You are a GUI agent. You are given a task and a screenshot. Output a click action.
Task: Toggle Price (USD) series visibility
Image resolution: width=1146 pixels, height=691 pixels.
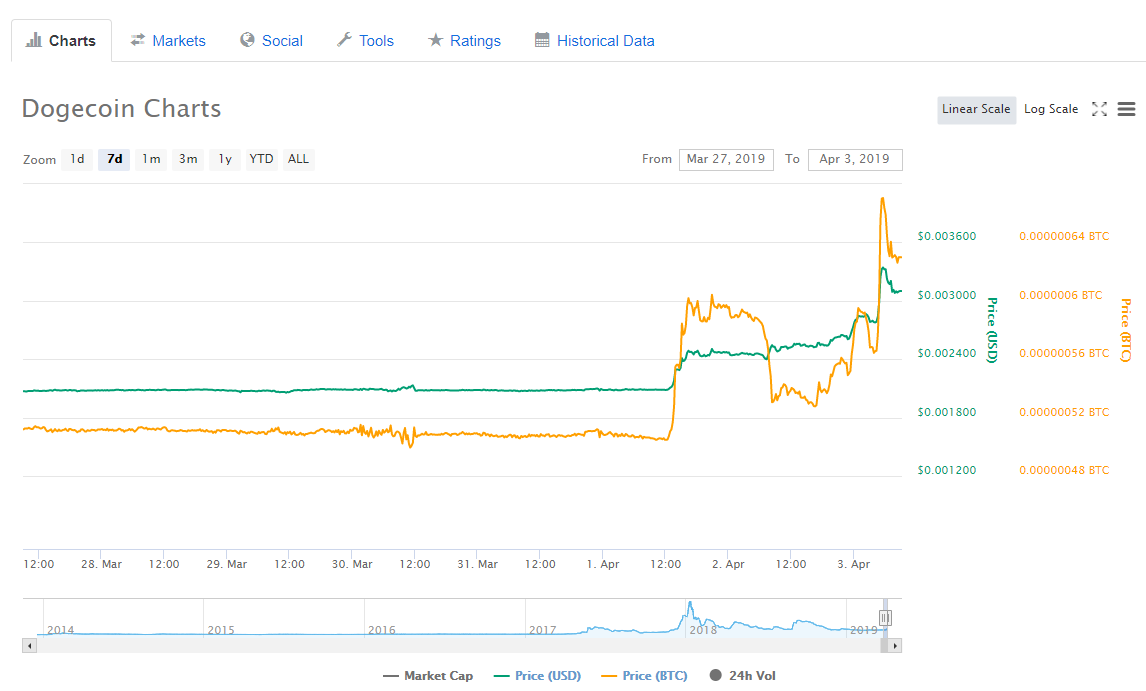[x=537, y=676]
